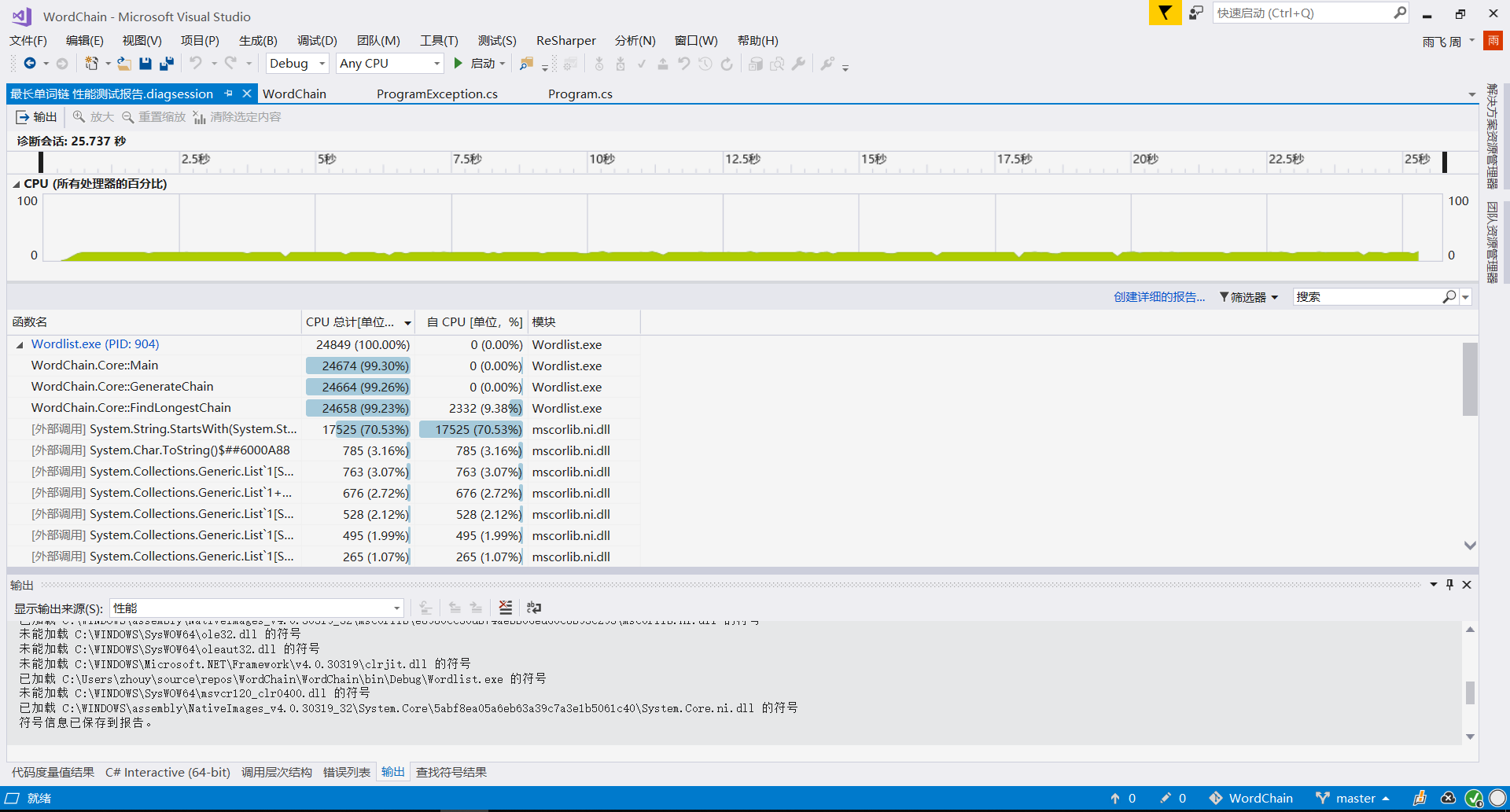
Task: Click search magnifier in the function search box
Action: tap(1449, 297)
